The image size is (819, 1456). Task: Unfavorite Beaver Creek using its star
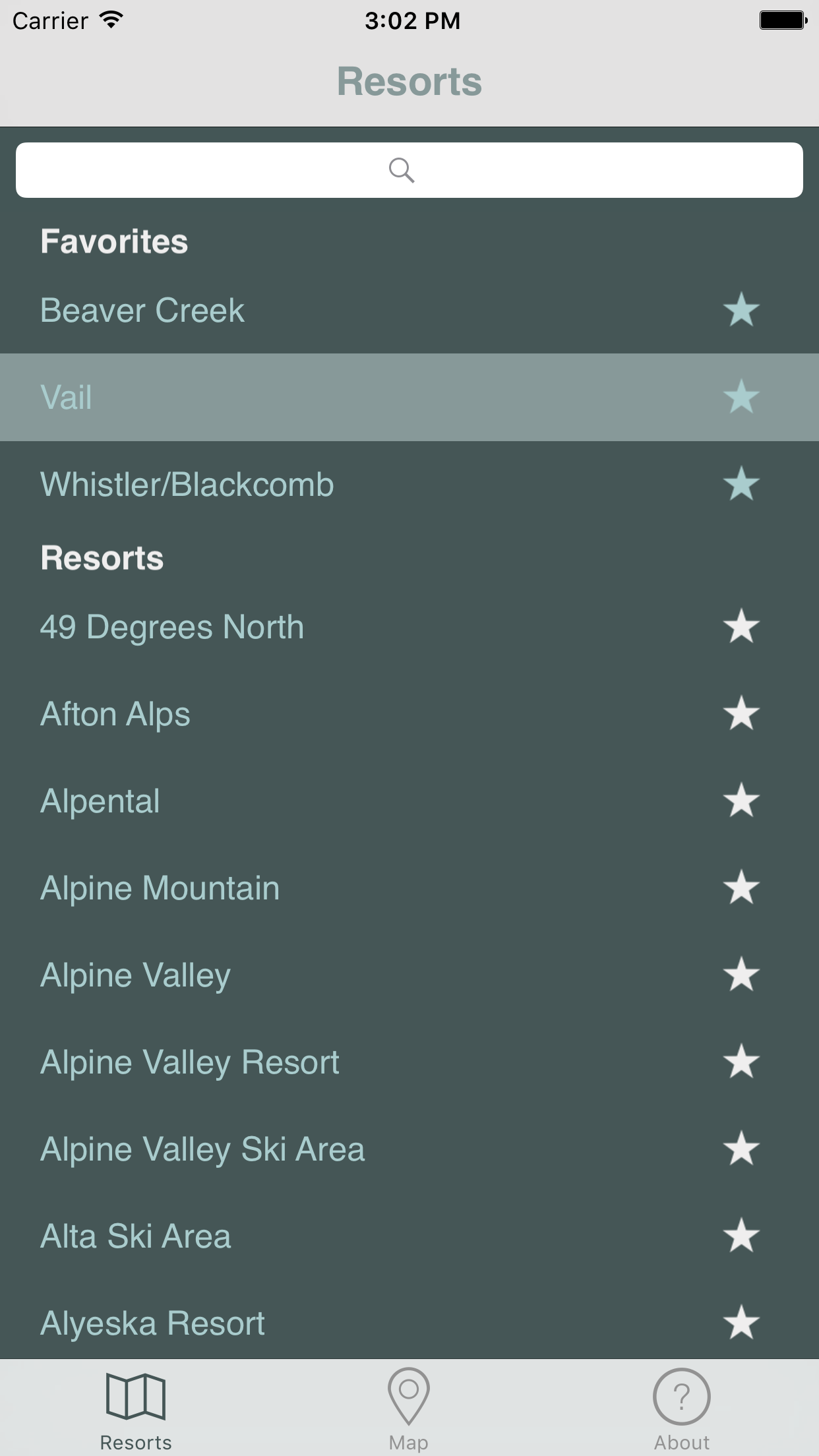click(x=741, y=310)
